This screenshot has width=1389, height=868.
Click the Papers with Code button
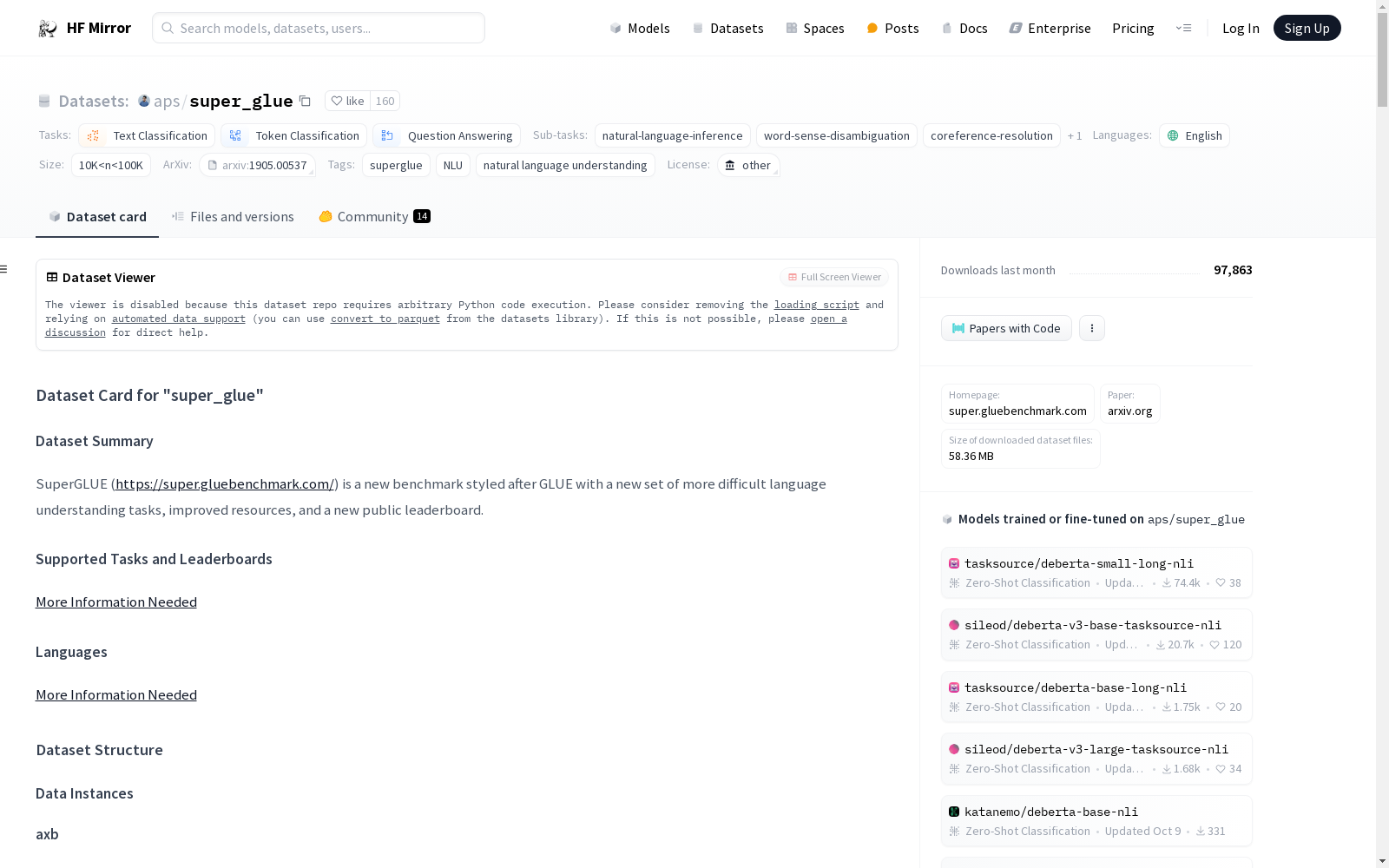[x=1006, y=328]
